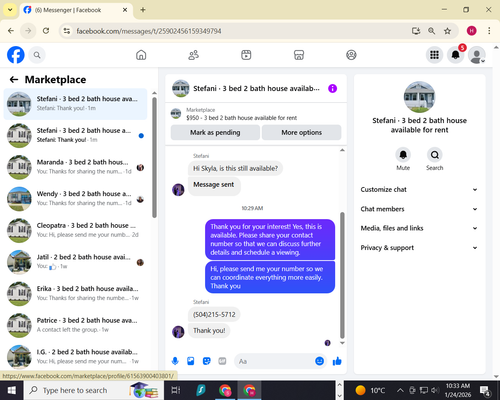Screen dimensions: 500x400
Task: Open the I.G. 2 bed conversation
Action: (x=75, y=357)
